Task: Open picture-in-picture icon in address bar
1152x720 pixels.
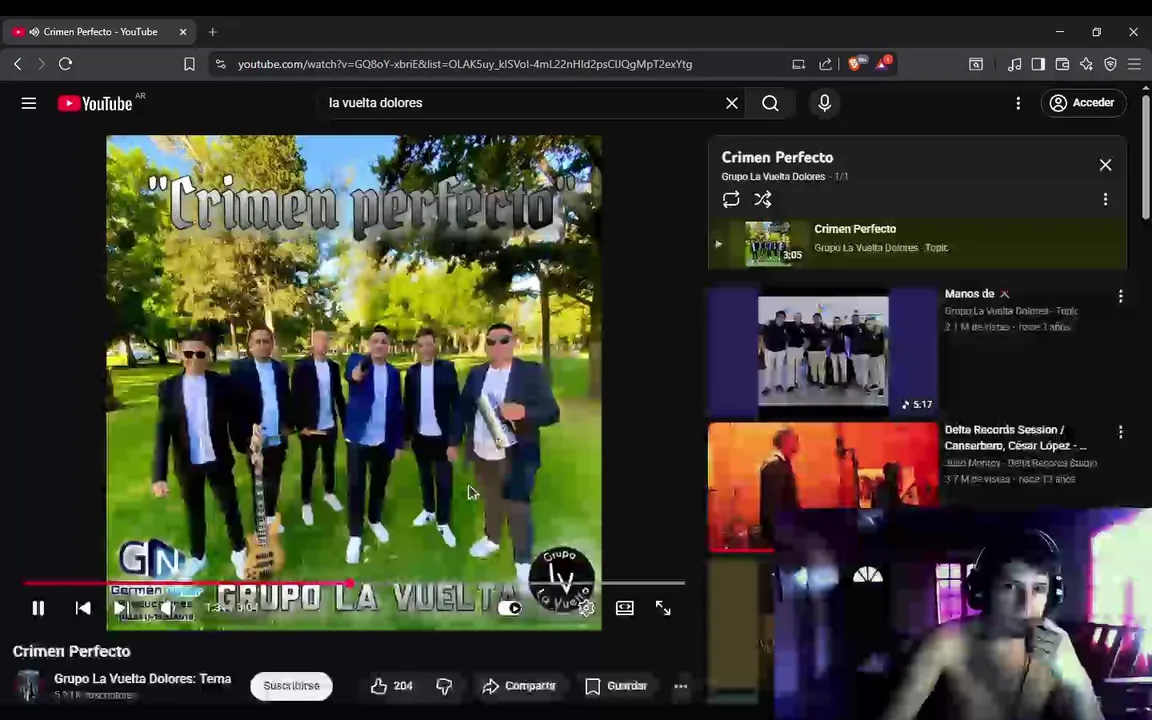Action: (x=799, y=64)
